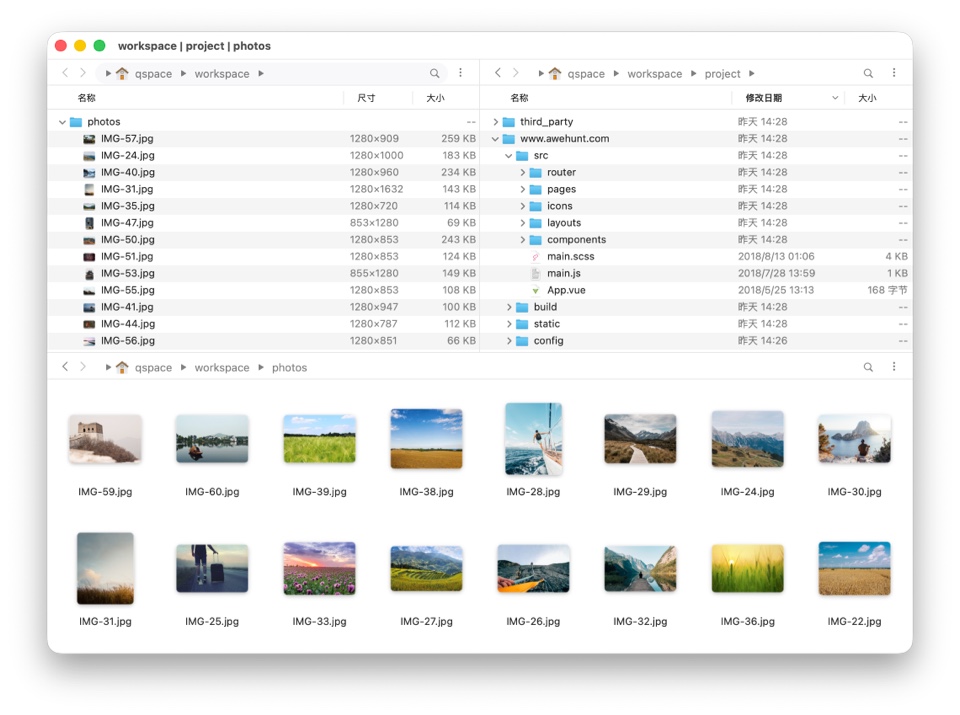Click home icon in bottom pane breadcrumb
This screenshot has height=715, width=960.
click(x=122, y=367)
